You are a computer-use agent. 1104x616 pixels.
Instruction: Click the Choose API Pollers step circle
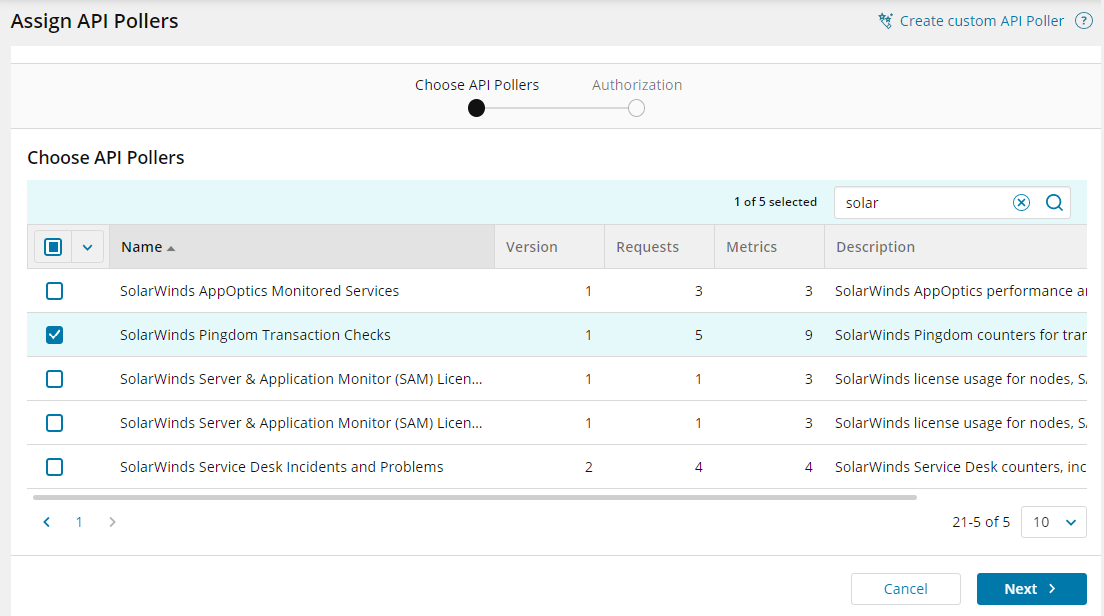point(477,108)
